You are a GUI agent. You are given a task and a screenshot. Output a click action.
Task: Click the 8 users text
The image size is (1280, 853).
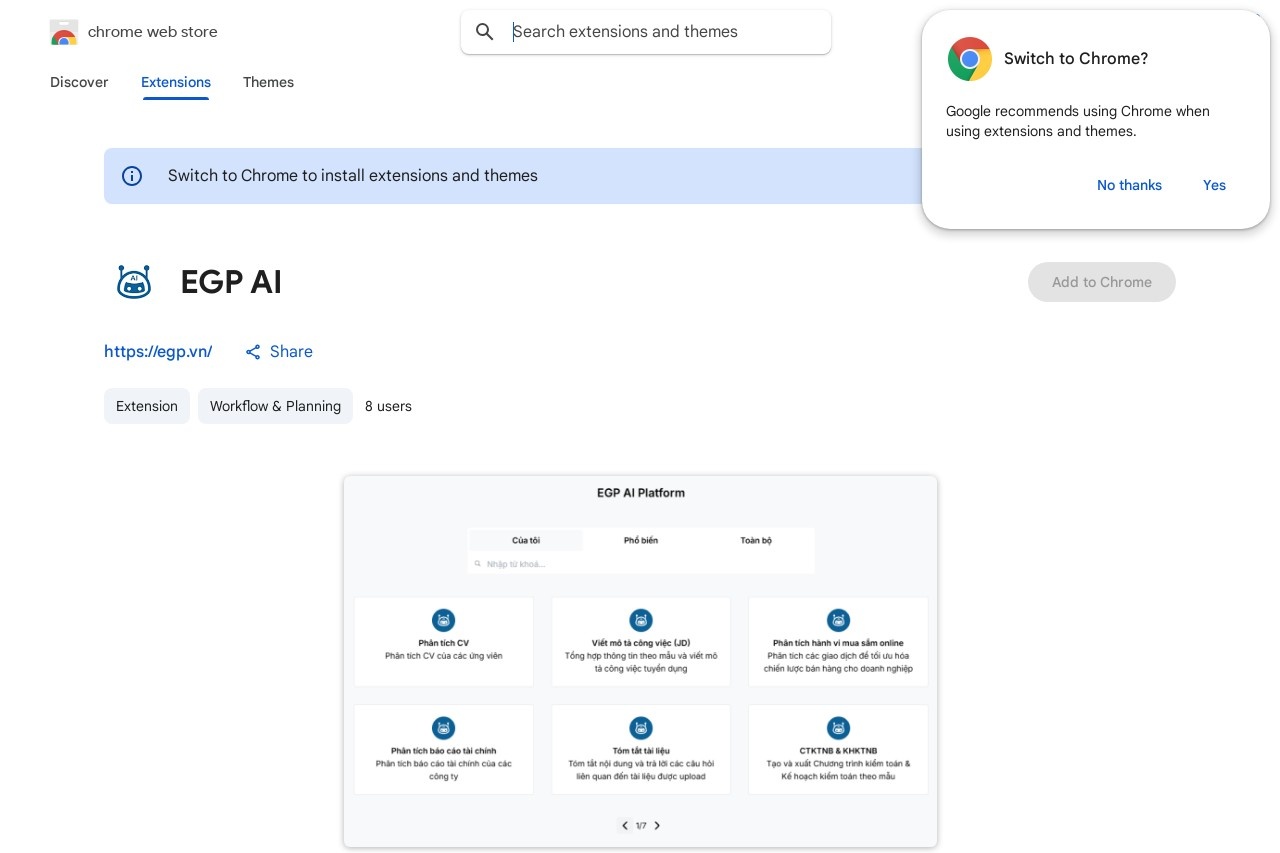388,406
